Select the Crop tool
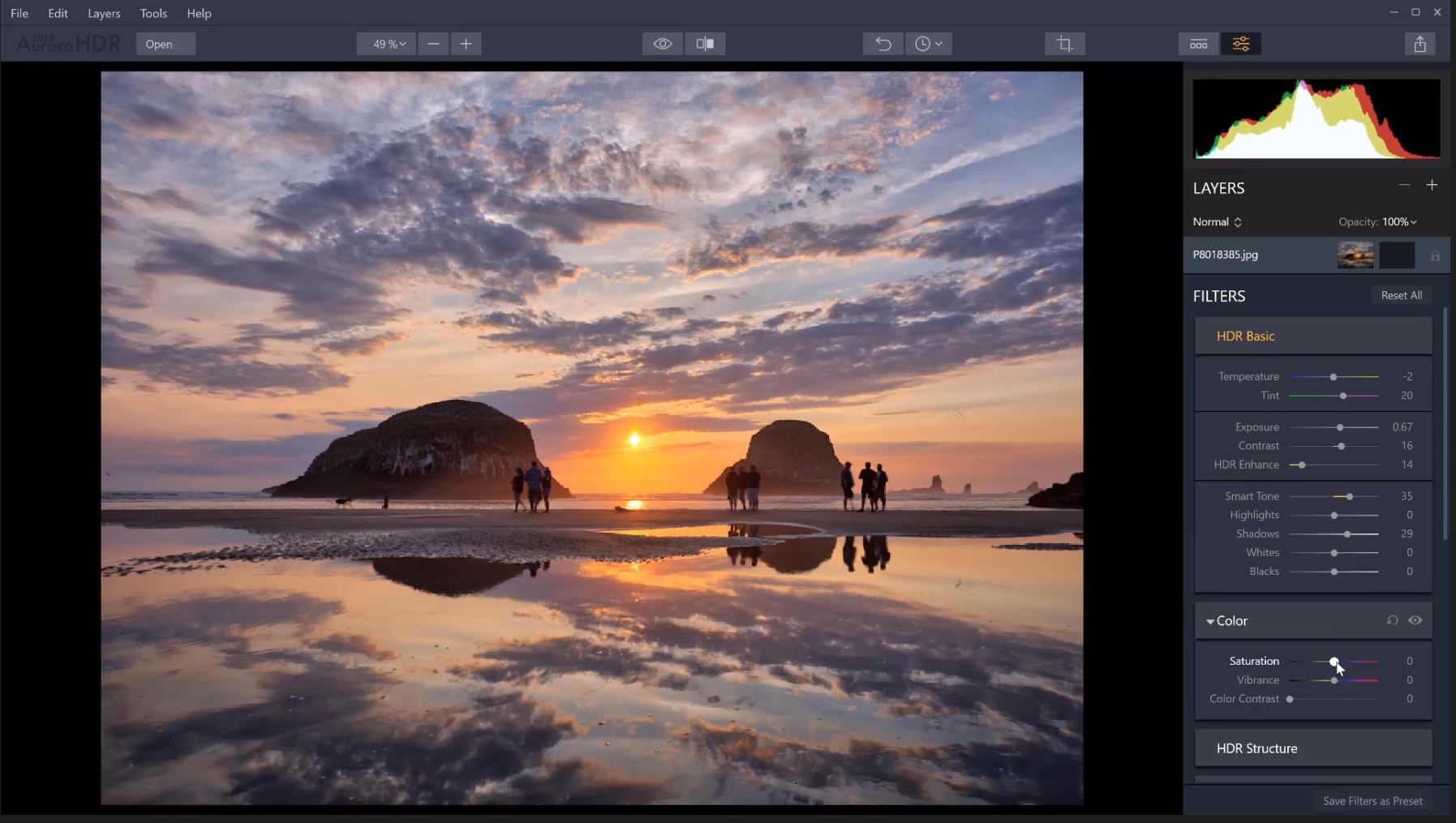 click(1063, 44)
